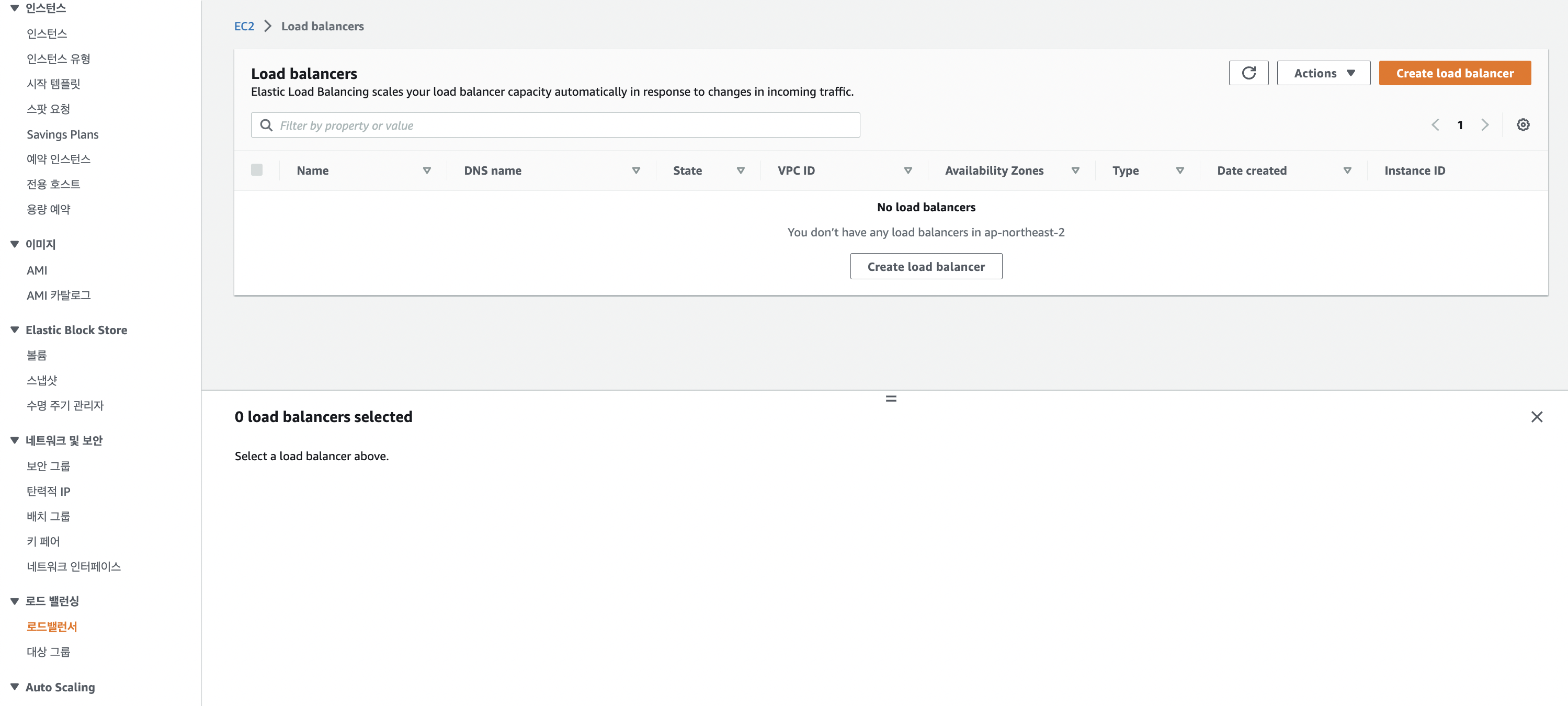Open 대상 그룹 in sidebar

[x=48, y=651]
